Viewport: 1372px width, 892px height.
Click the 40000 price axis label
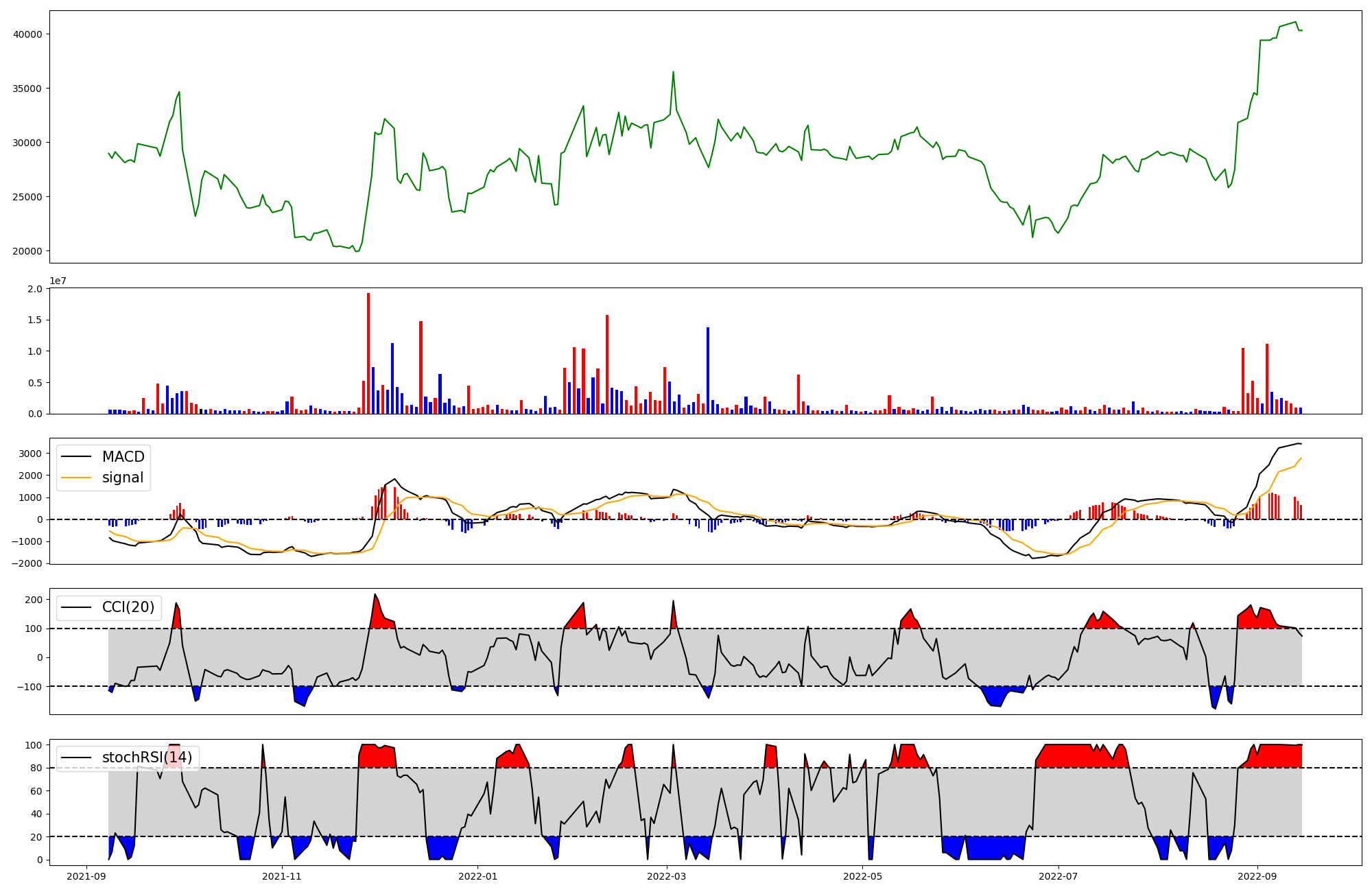(x=27, y=34)
